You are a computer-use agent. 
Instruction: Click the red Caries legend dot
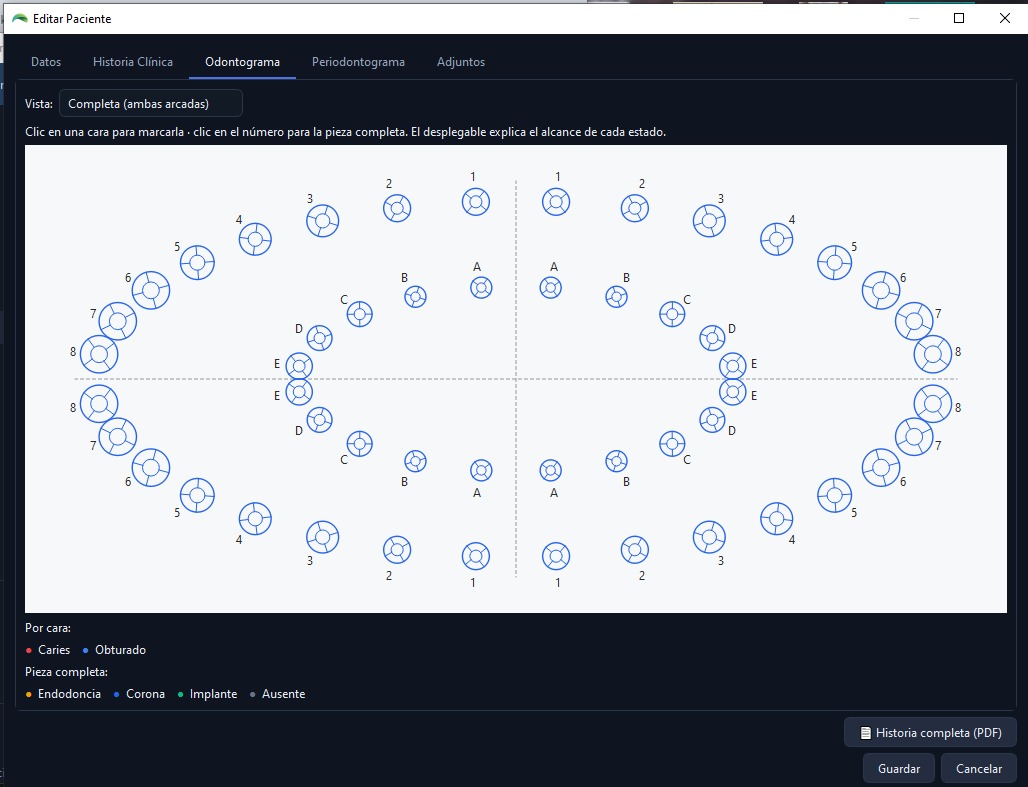29,651
